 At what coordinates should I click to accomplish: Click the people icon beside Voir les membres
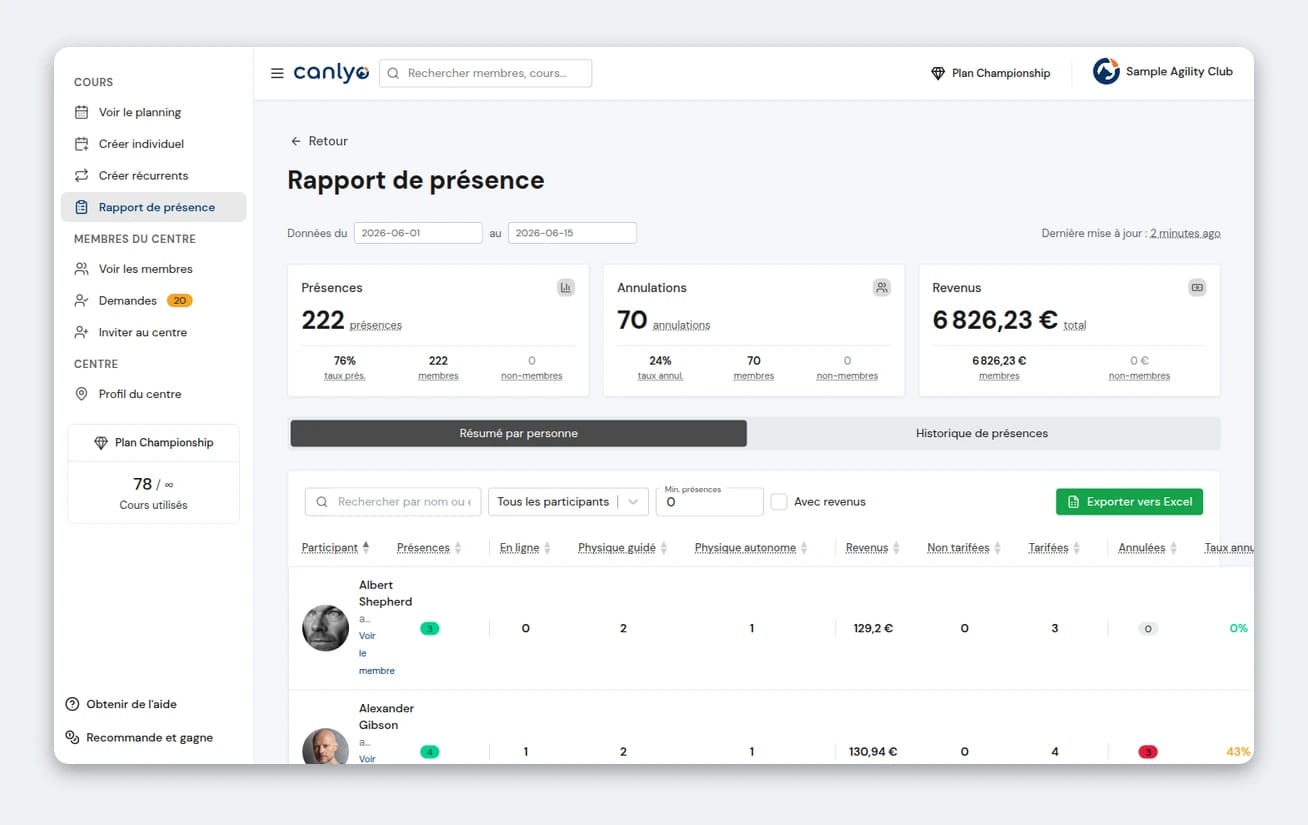pos(82,269)
